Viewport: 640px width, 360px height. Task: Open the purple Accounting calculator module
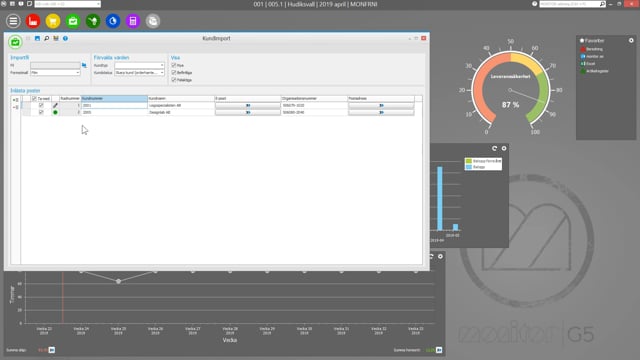tap(133, 21)
